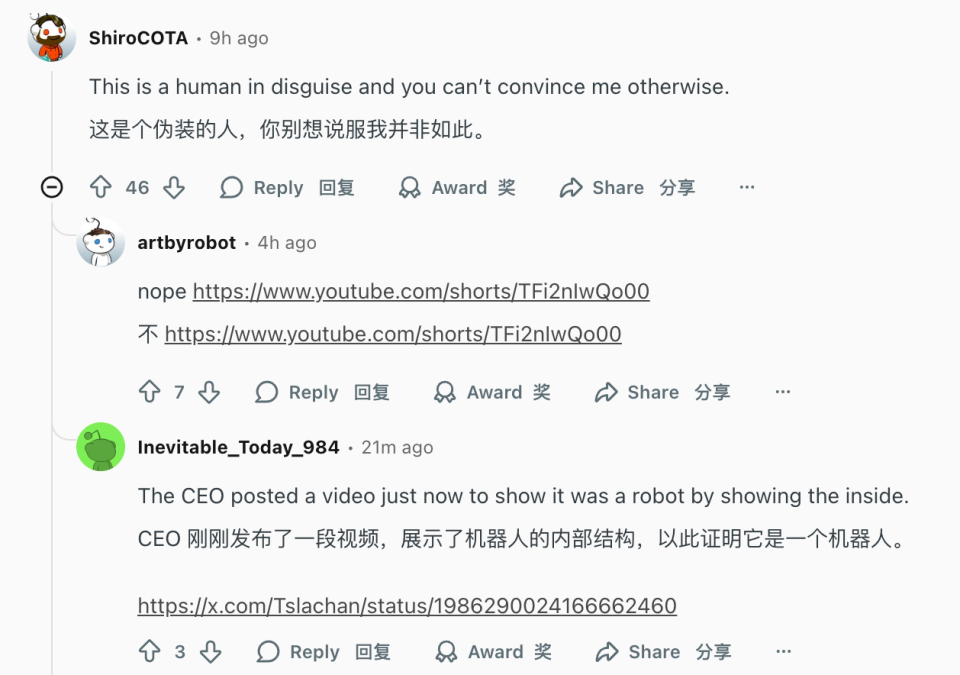Open the x.com Tslachan status link

(x=407, y=605)
